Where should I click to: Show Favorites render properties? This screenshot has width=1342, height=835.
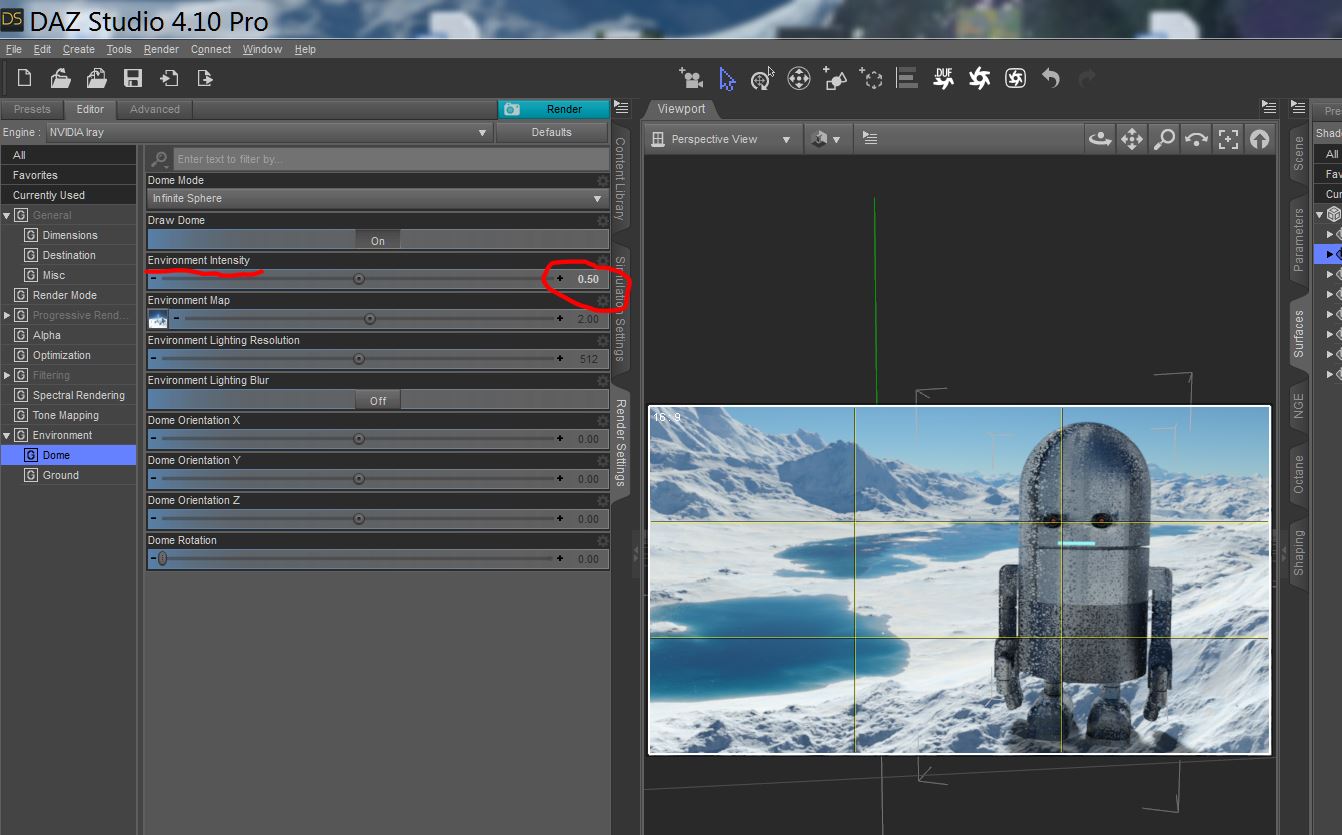click(68, 175)
